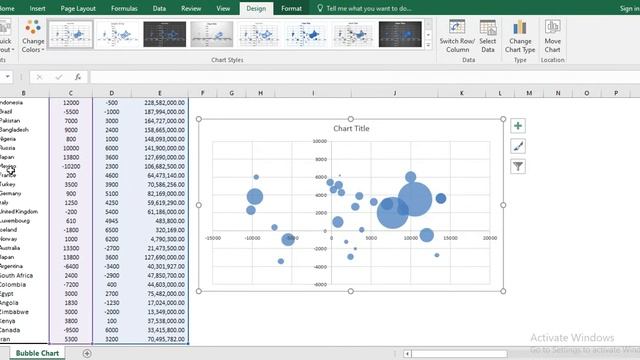This screenshot has width=640, height=360.
Task: Click the horizontal scrollbar thumb
Action: coord(459,353)
